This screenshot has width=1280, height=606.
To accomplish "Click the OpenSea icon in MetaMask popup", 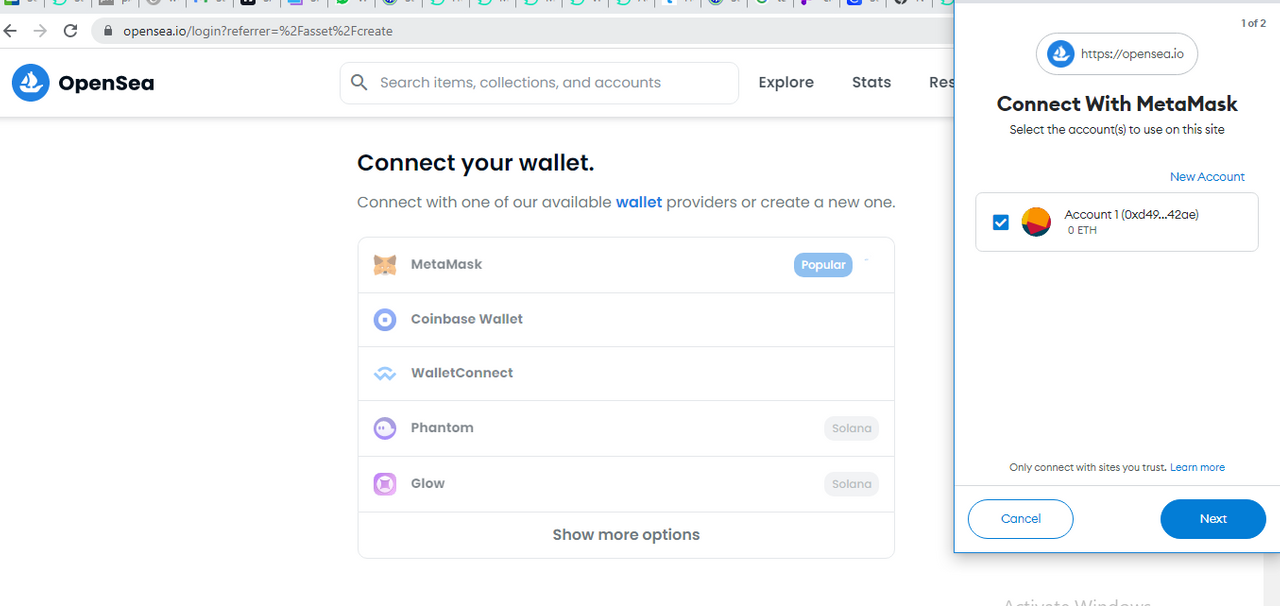I will (1060, 54).
